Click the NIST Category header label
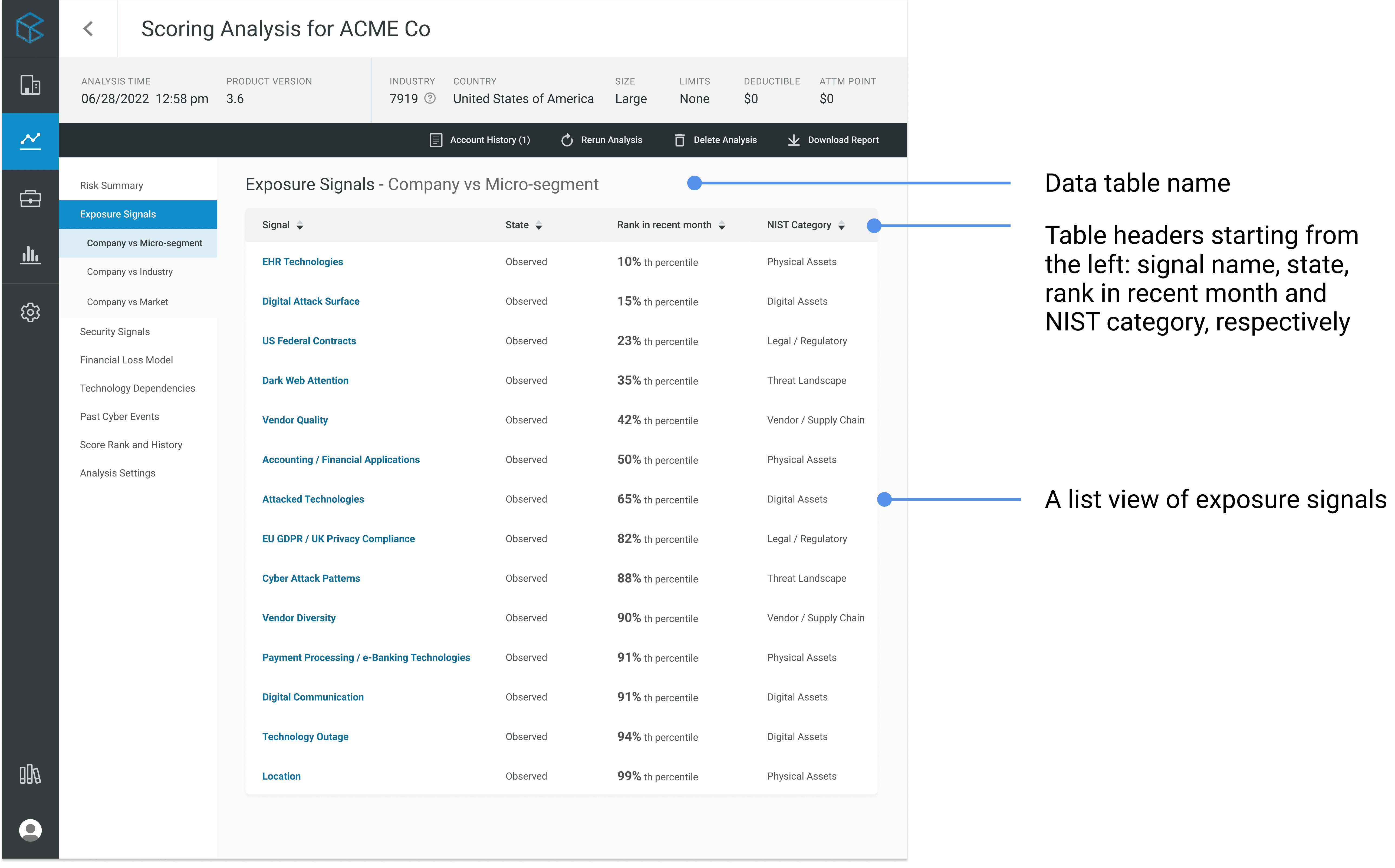 (x=799, y=225)
